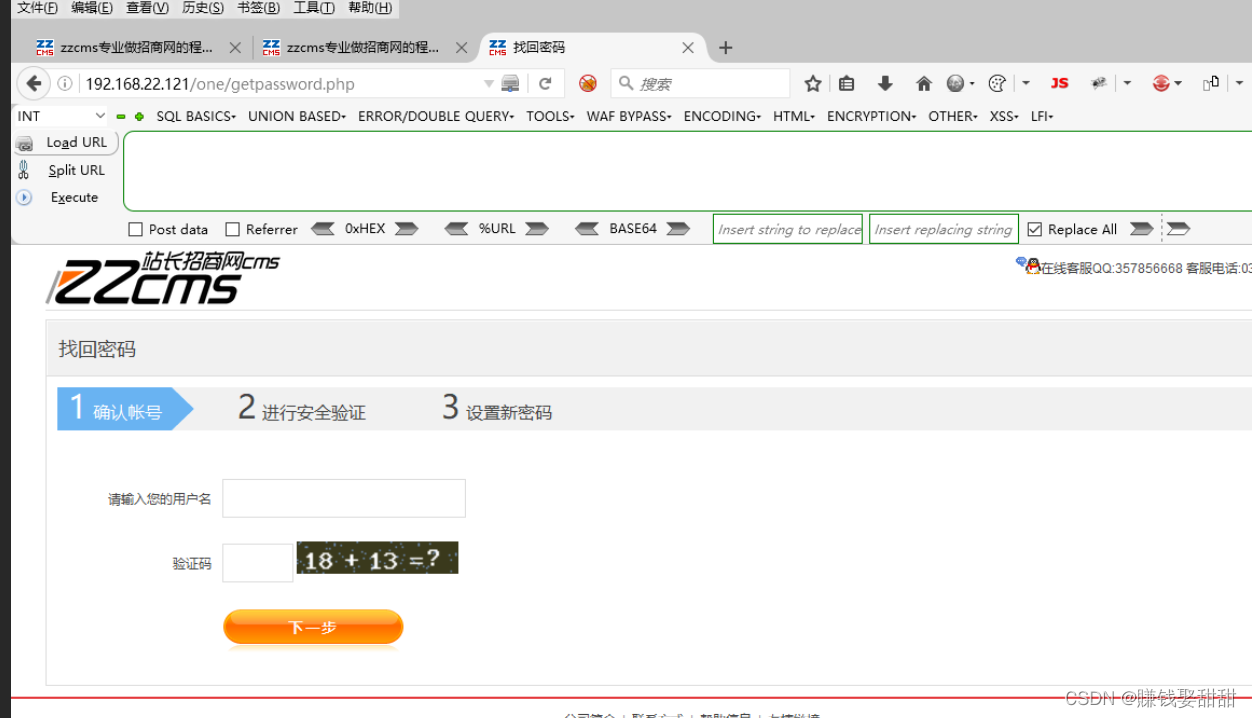Viewport: 1252px width, 718px height.
Task: Click the Load URL button
Action: pos(66,143)
